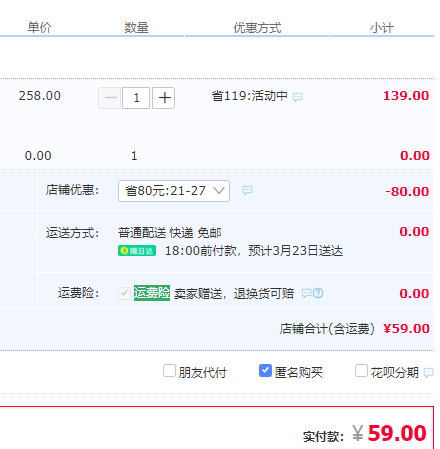
Task: Decrease quantity with the minus button
Action: point(110,98)
